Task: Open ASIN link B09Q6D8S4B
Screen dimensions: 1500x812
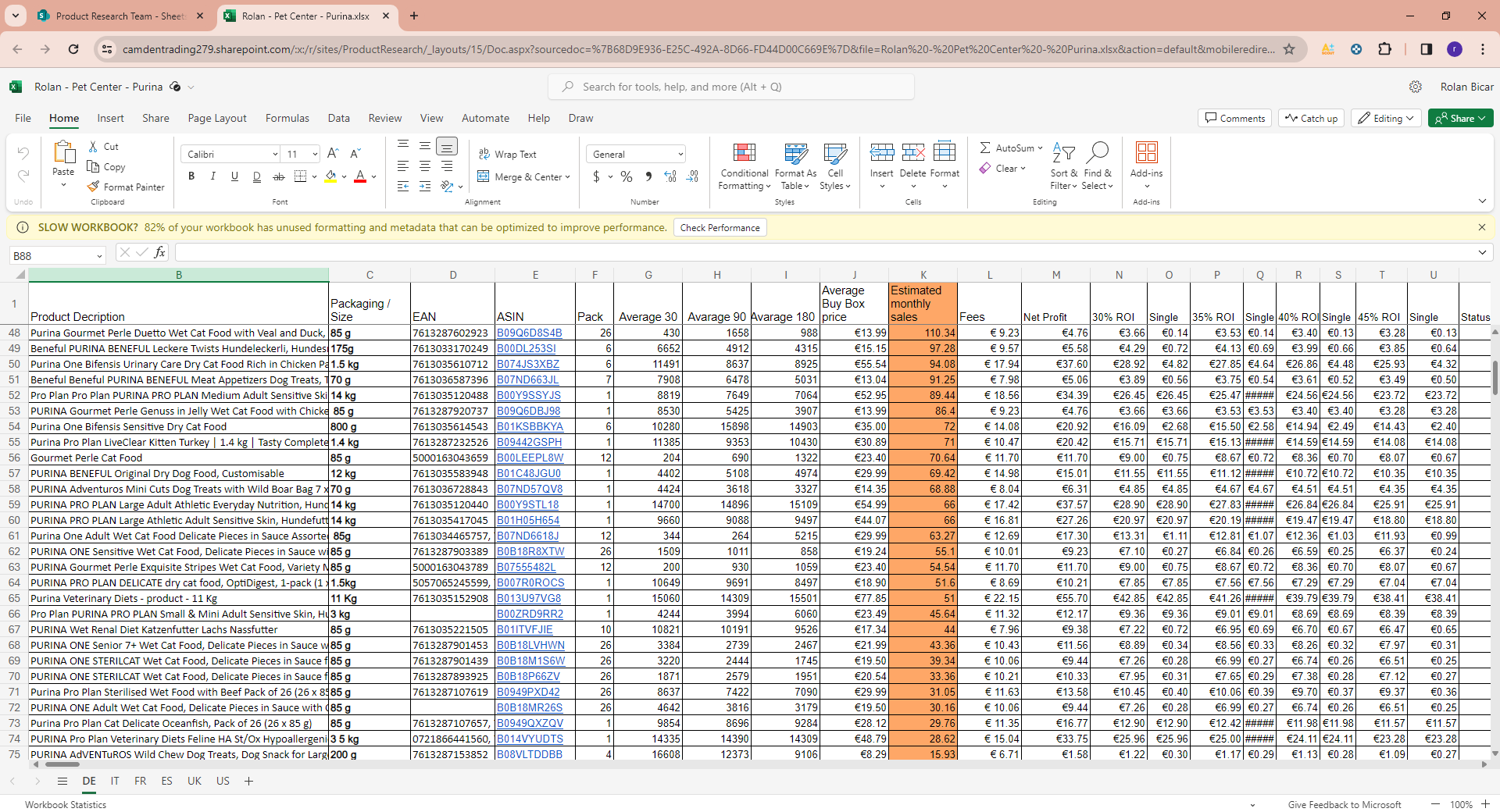Action: click(529, 333)
